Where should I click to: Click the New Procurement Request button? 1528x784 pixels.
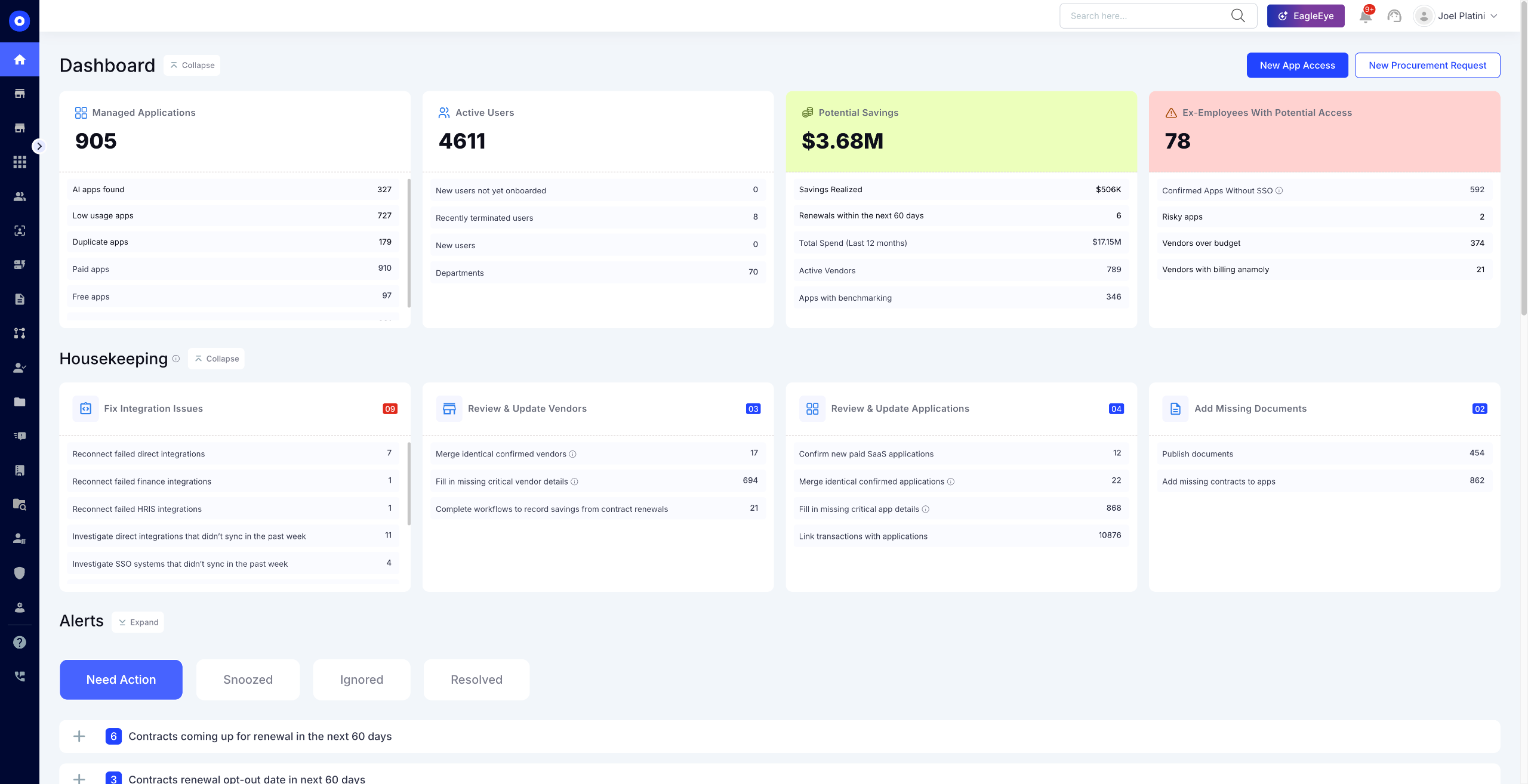[1427, 66]
